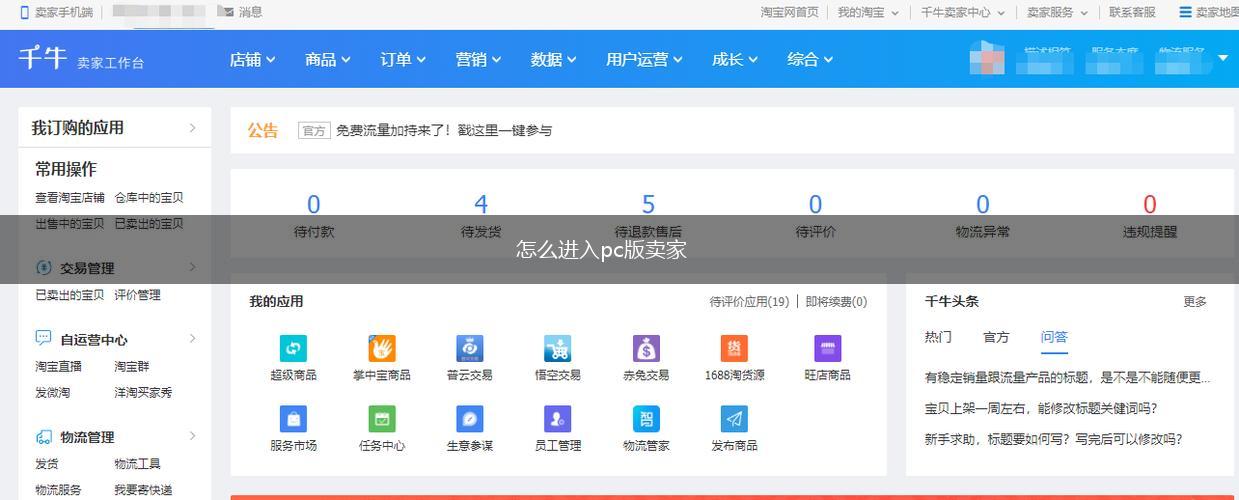Open the 用户运营 dropdown menu
This screenshot has width=1239, height=500.
coord(644,59)
